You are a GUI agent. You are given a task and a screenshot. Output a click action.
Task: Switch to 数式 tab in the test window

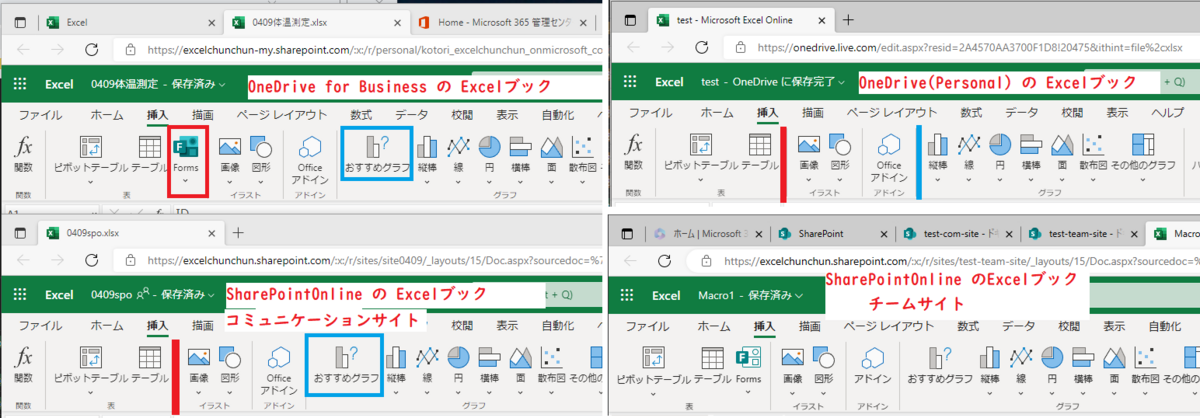(x=971, y=113)
